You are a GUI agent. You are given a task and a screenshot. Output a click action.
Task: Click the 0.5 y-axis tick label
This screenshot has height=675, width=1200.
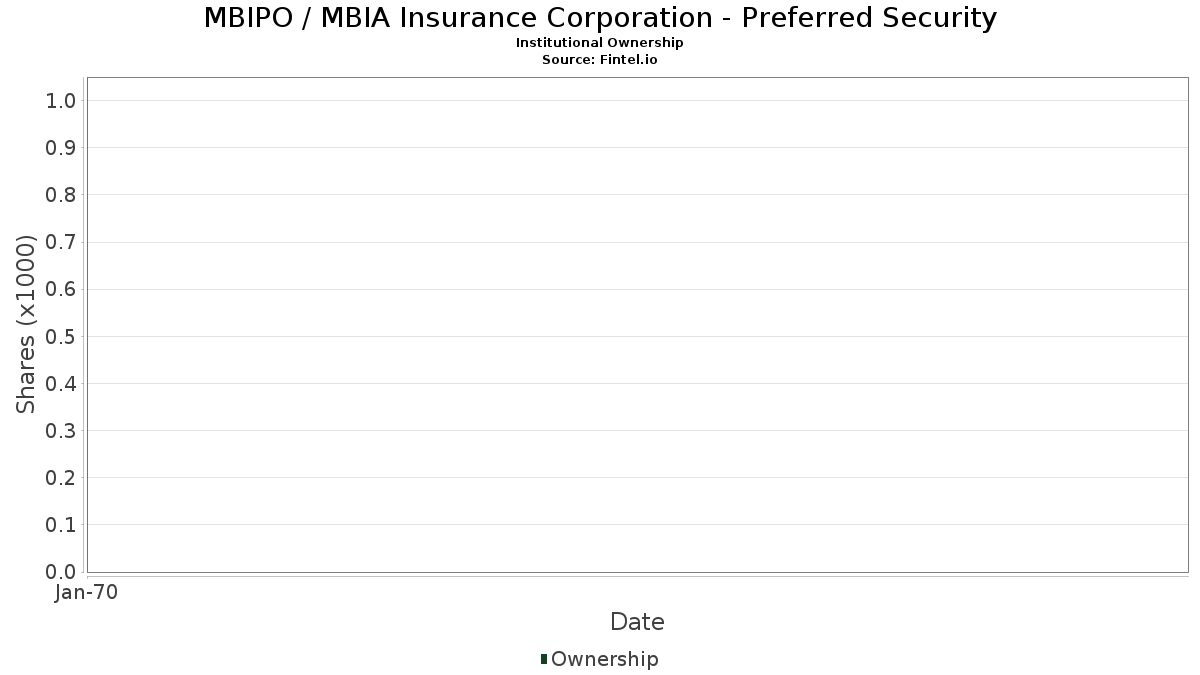point(61,336)
